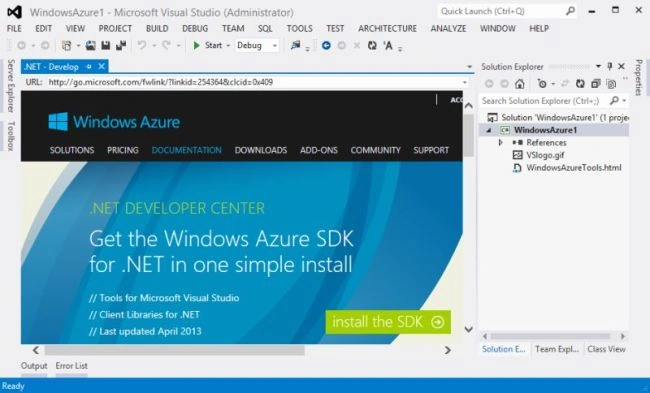The width and height of the screenshot is (650, 393).
Task: Open the Debug configuration dropdown
Action: pos(274,46)
